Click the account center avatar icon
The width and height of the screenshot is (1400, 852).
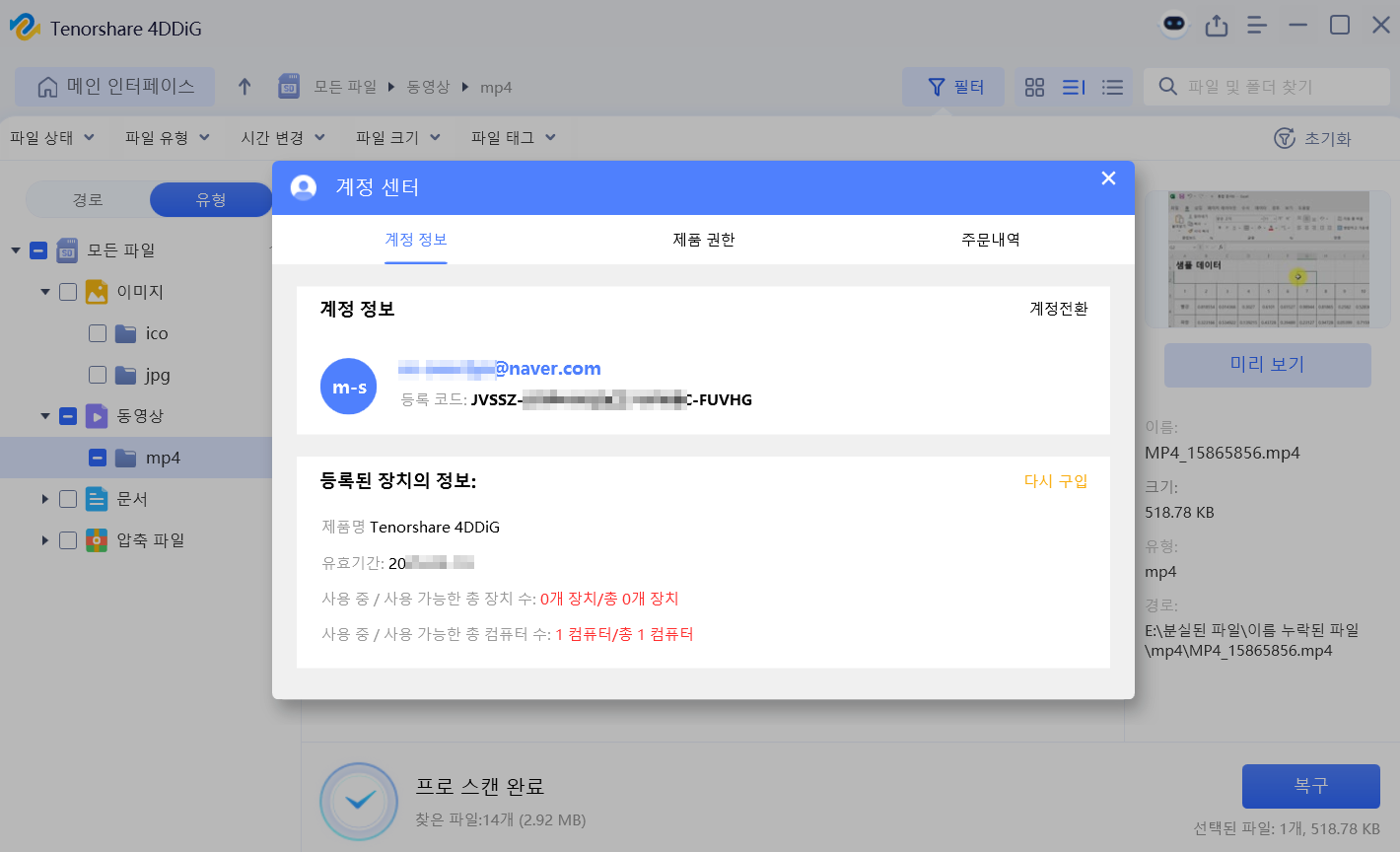pyautogui.click(x=304, y=187)
